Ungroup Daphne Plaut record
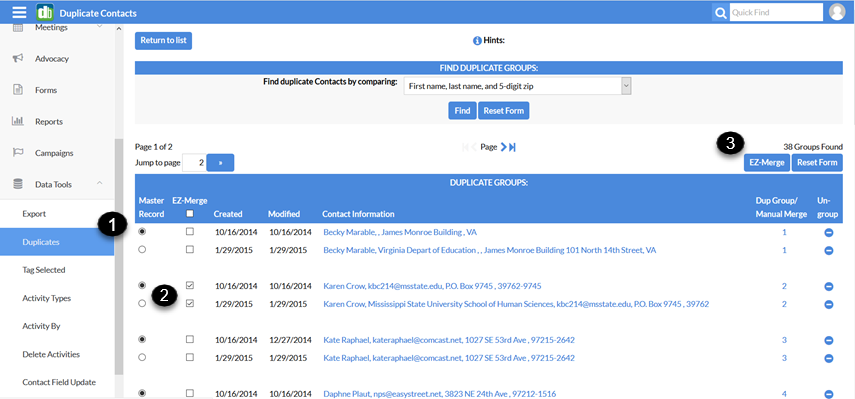Screen dimensions: 855x399 [x=829, y=394]
